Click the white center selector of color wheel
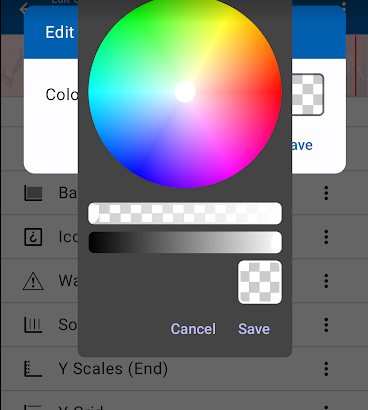The image size is (368, 410). (185, 92)
